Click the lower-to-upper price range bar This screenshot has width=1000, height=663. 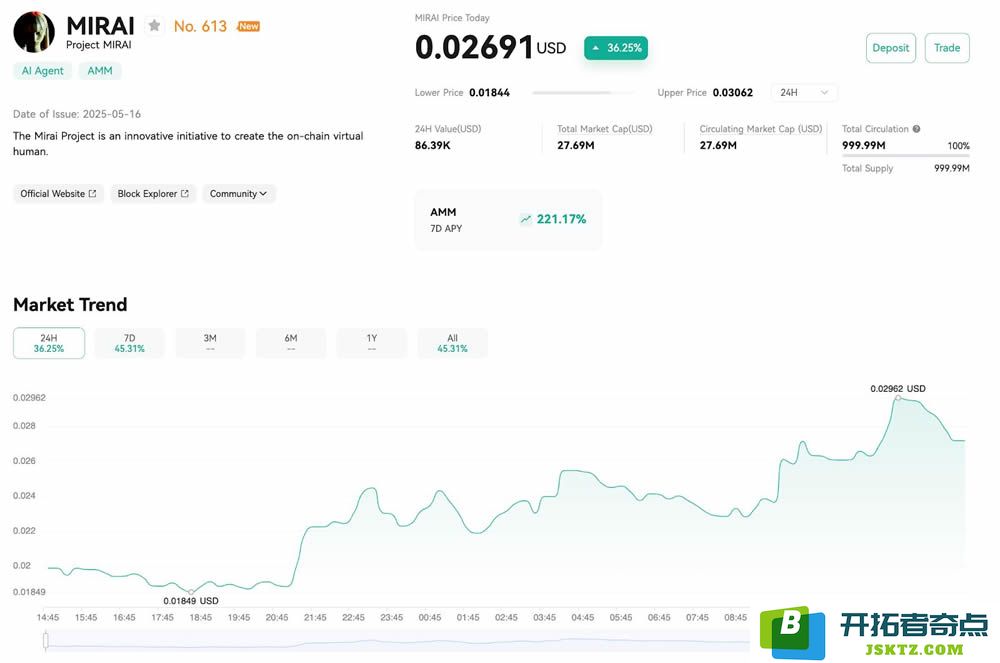point(584,93)
